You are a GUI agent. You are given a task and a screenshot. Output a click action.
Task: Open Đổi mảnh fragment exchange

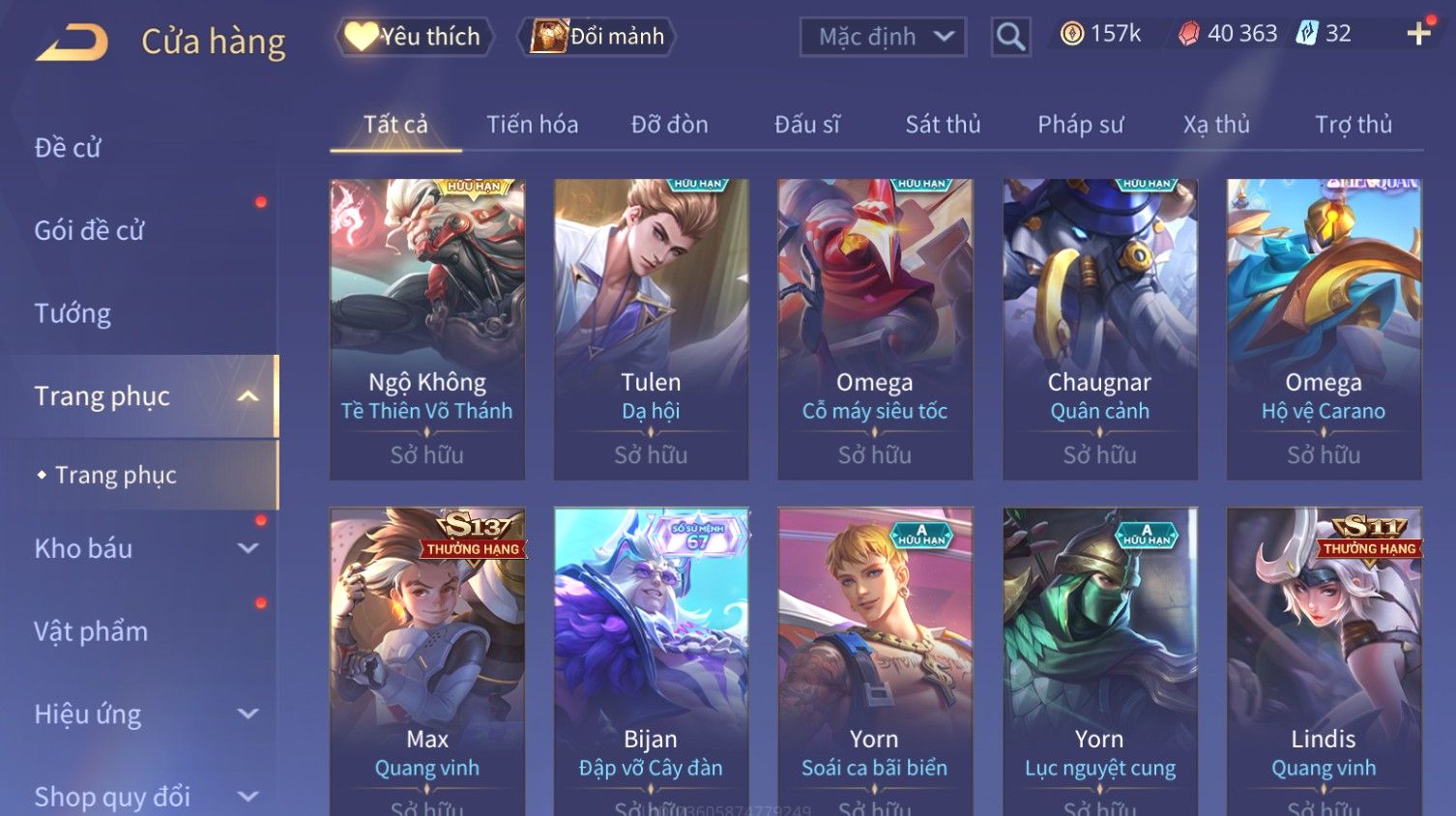(597, 37)
